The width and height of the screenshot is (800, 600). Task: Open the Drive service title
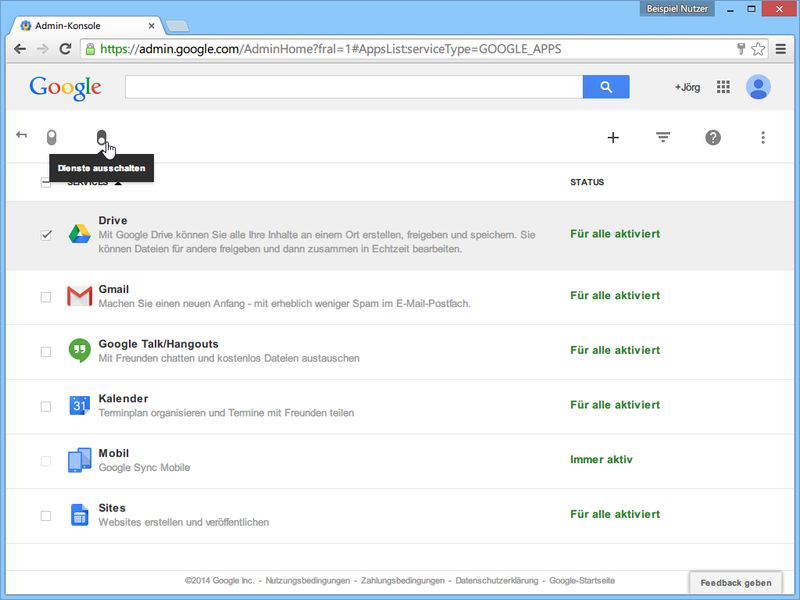(113, 220)
